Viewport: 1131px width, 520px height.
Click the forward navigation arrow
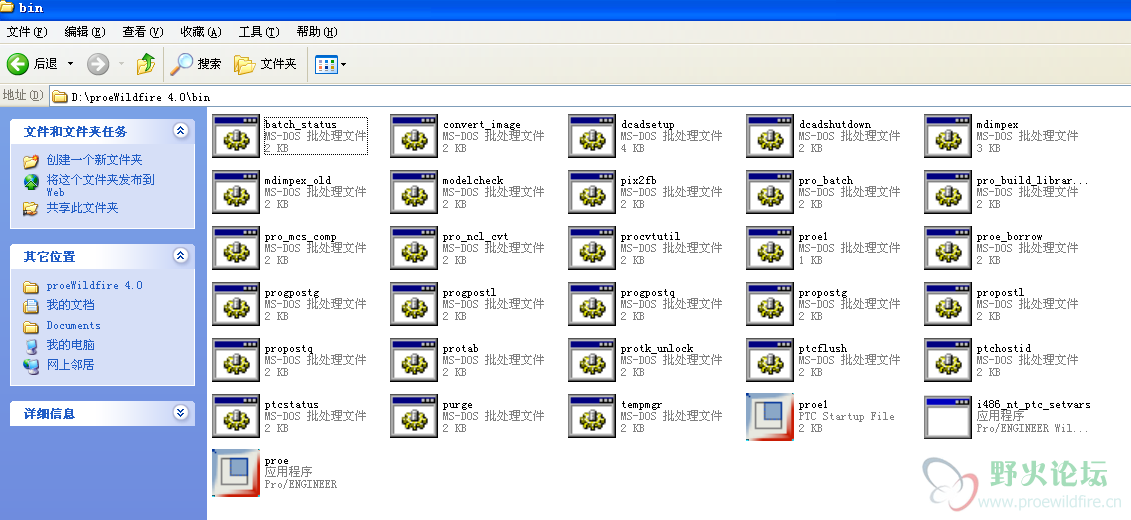(98, 64)
